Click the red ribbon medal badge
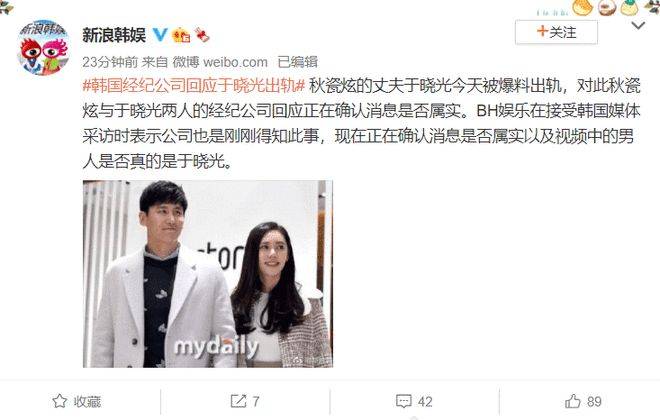660x420 pixels. (x=202, y=35)
